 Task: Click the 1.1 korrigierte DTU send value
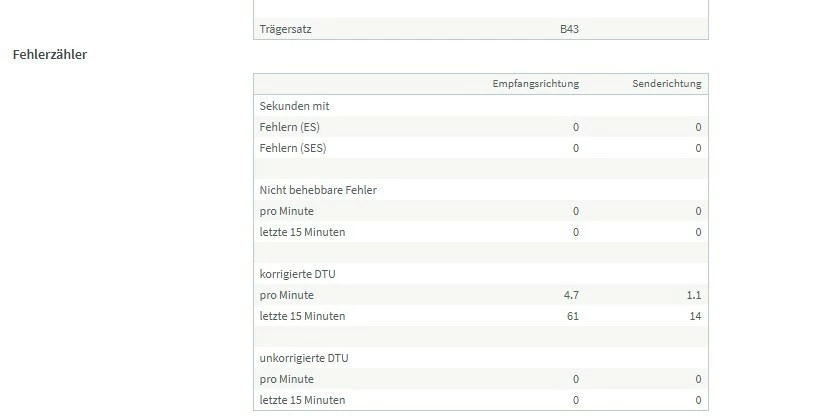694,295
